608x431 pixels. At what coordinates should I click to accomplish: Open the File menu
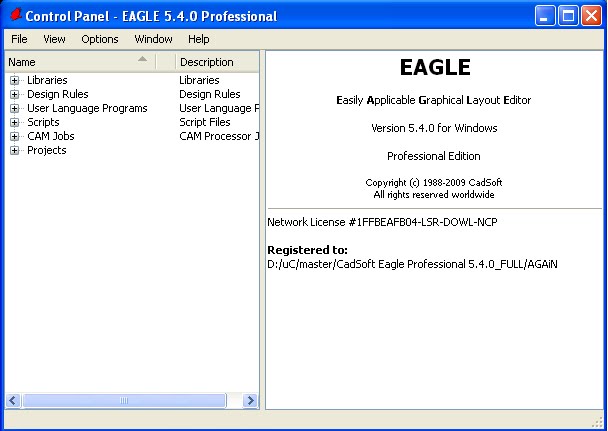19,39
